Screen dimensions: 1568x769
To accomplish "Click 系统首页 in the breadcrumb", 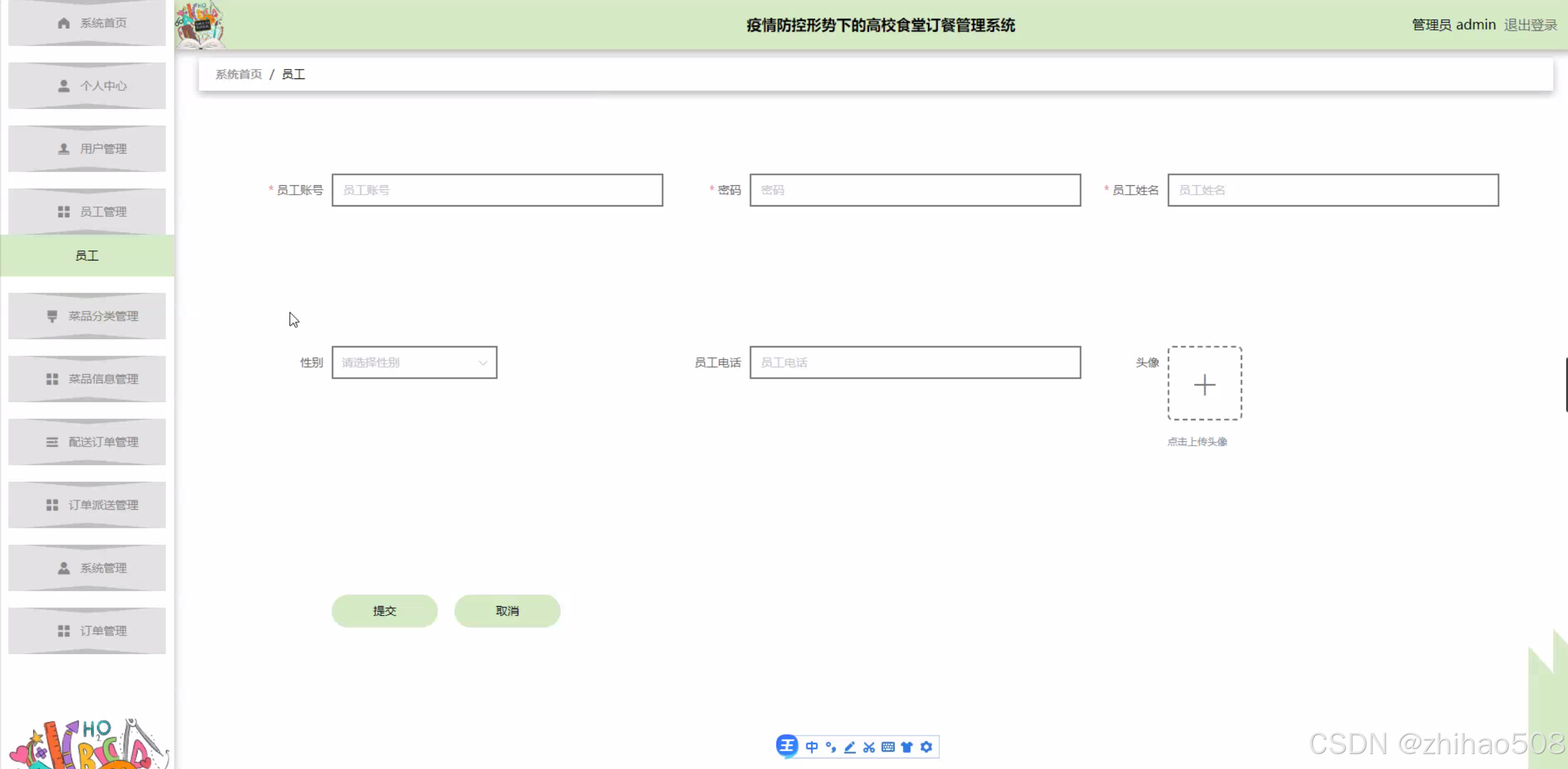I will [238, 75].
